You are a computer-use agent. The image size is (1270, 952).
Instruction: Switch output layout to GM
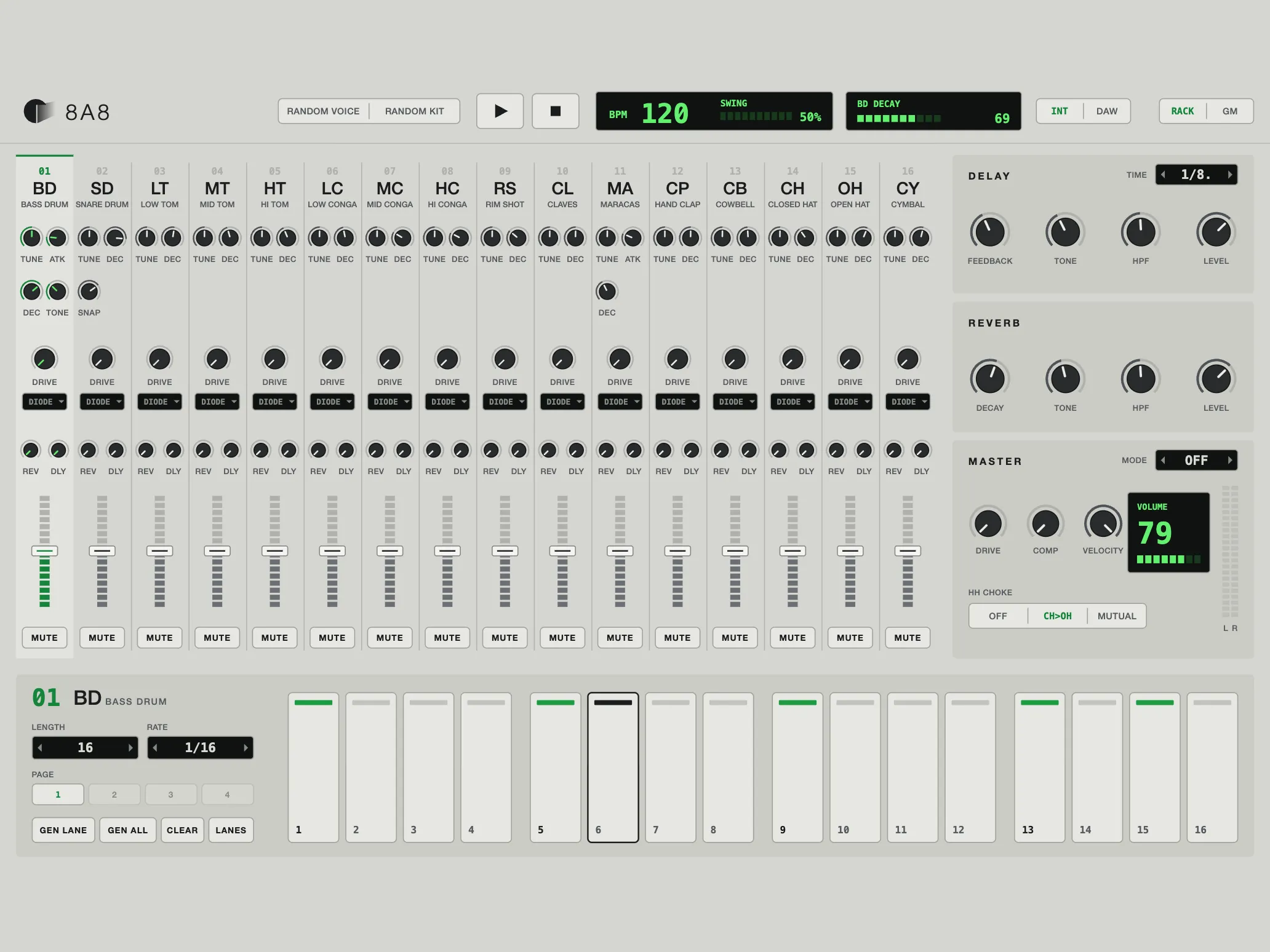coord(1229,111)
